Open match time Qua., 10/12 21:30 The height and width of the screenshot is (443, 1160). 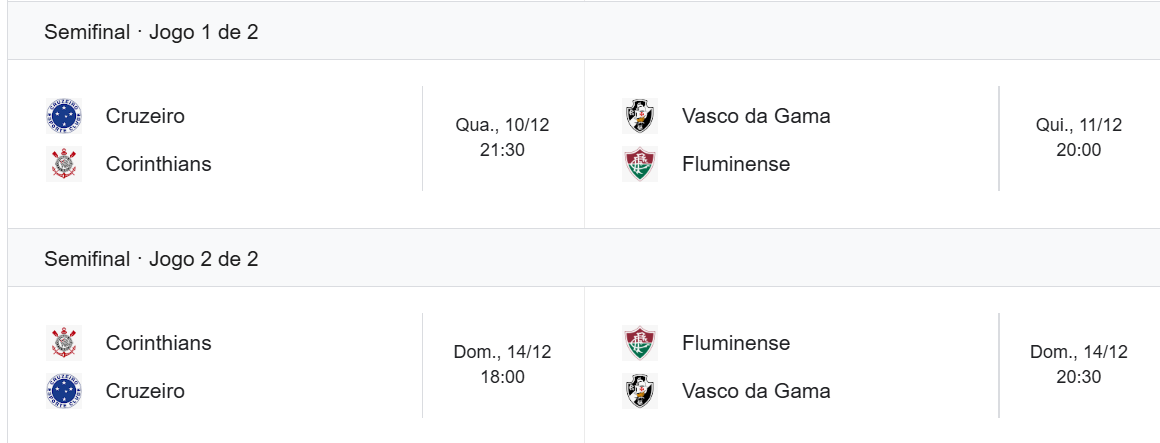502,138
